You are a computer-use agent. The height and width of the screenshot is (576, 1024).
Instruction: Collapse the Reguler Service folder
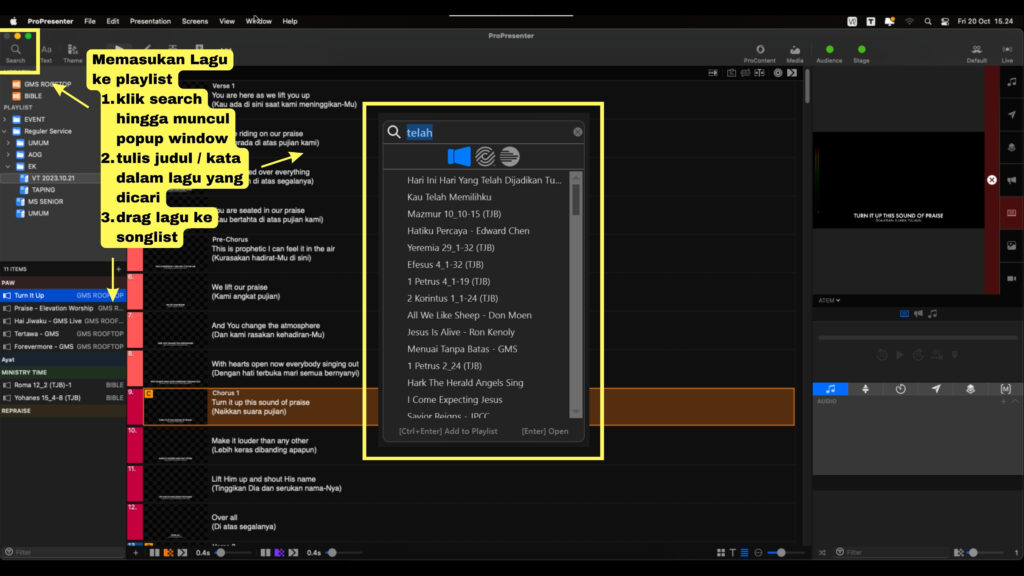[5, 131]
